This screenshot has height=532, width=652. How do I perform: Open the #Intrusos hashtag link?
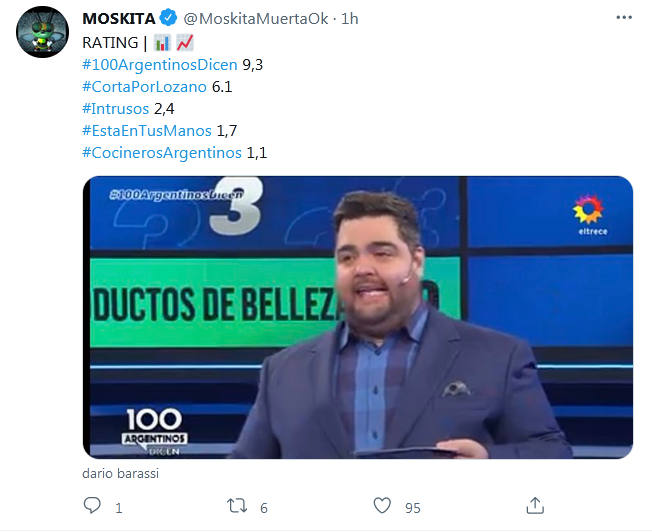coord(116,109)
